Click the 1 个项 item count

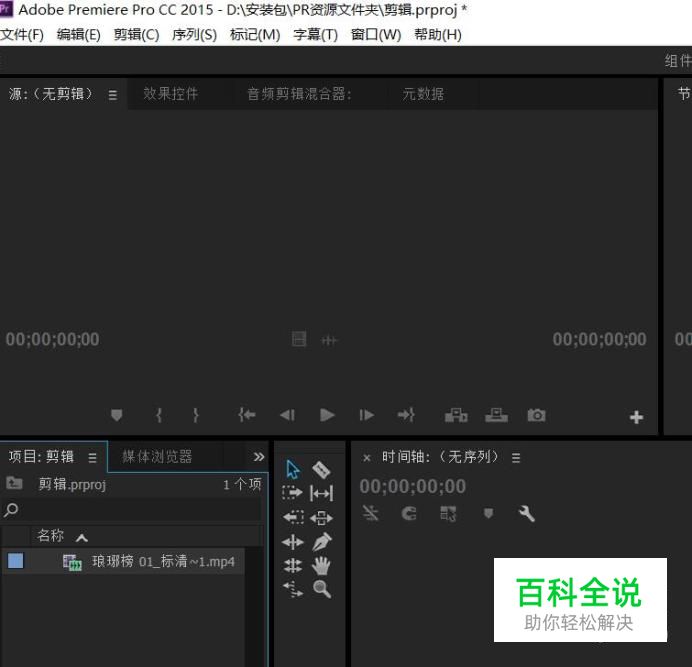pyautogui.click(x=242, y=484)
